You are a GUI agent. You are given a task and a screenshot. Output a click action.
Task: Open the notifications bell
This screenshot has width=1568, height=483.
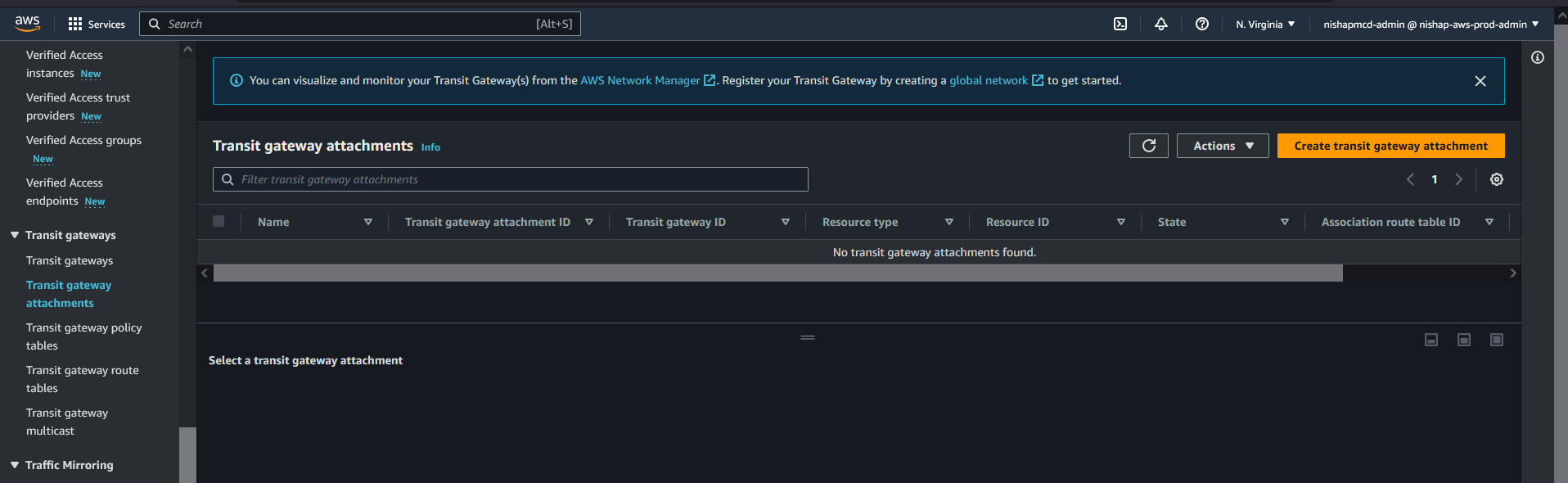tap(1160, 24)
